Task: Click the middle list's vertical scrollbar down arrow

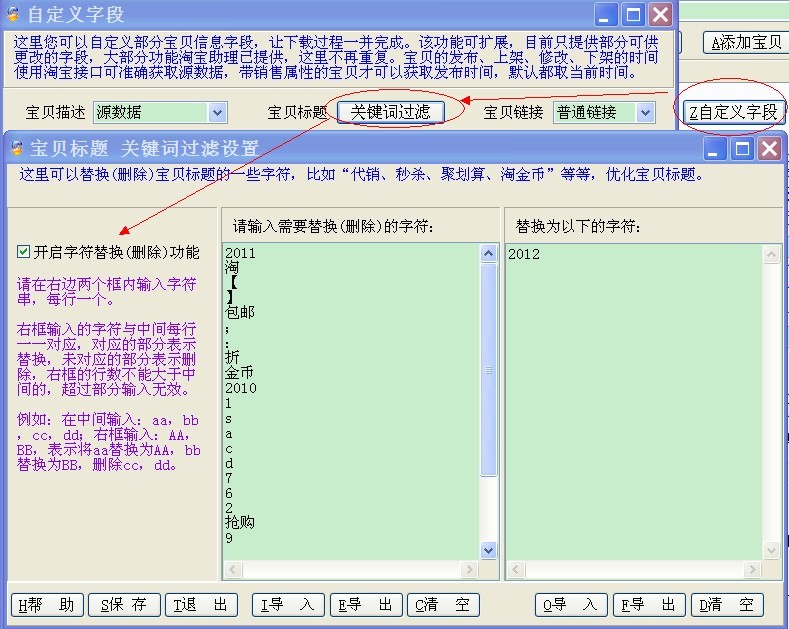Action: tap(489, 550)
